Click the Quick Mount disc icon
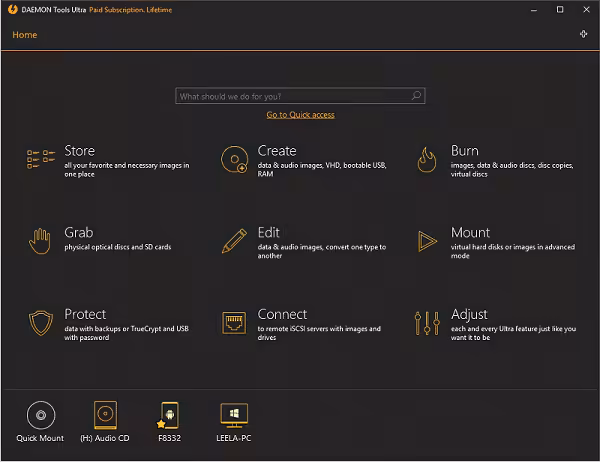This screenshot has height=462, width=600. (x=40, y=415)
